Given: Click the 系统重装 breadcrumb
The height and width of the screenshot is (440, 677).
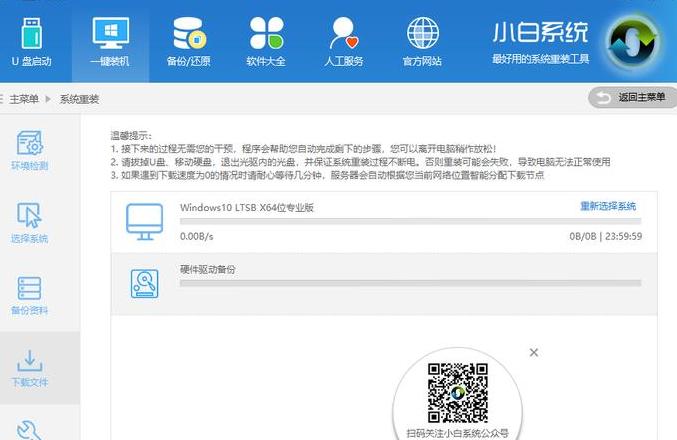Looking at the screenshot, I should 79,99.
